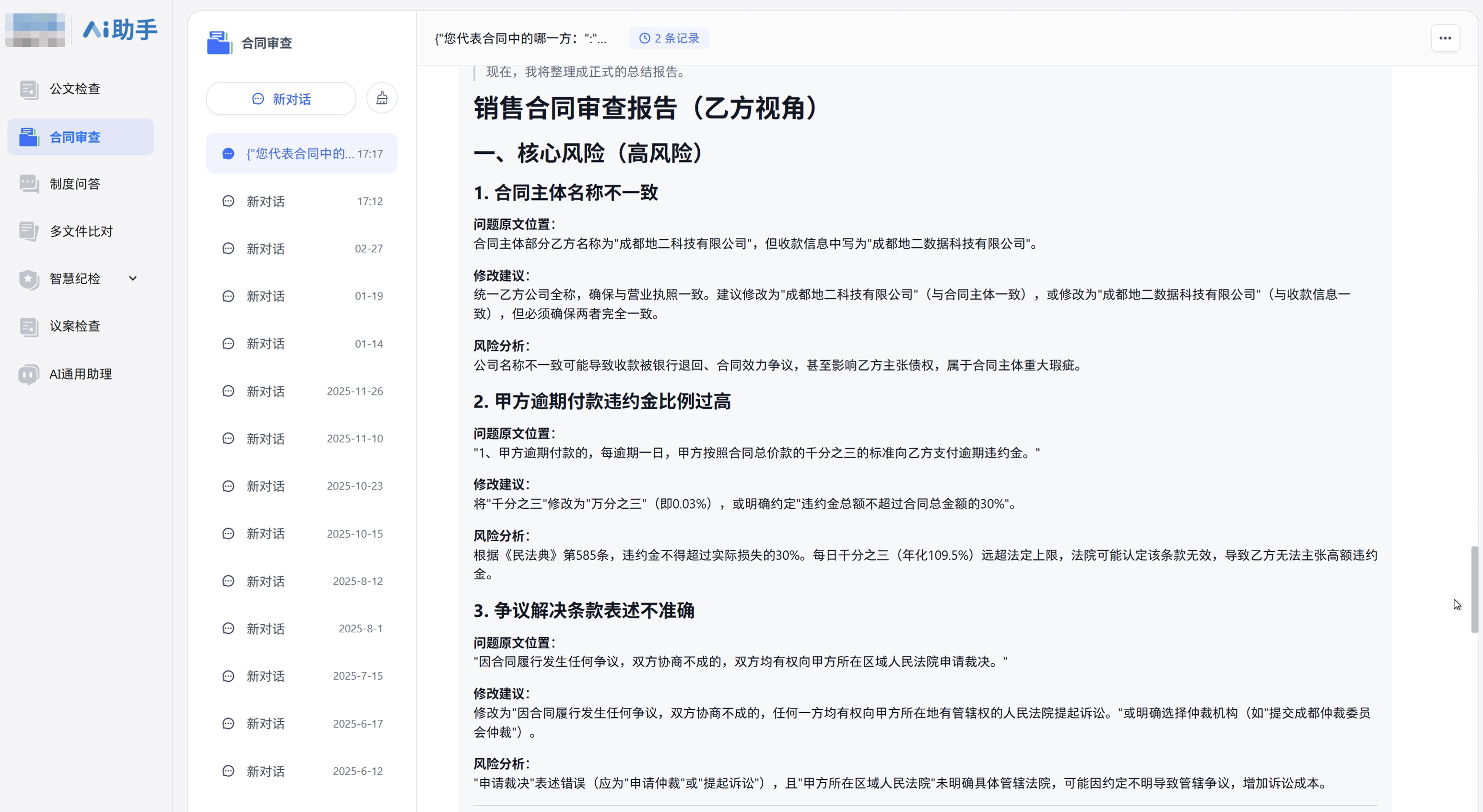
Task: Open the 新对话 dated 2025-11-26
Action: (x=302, y=391)
